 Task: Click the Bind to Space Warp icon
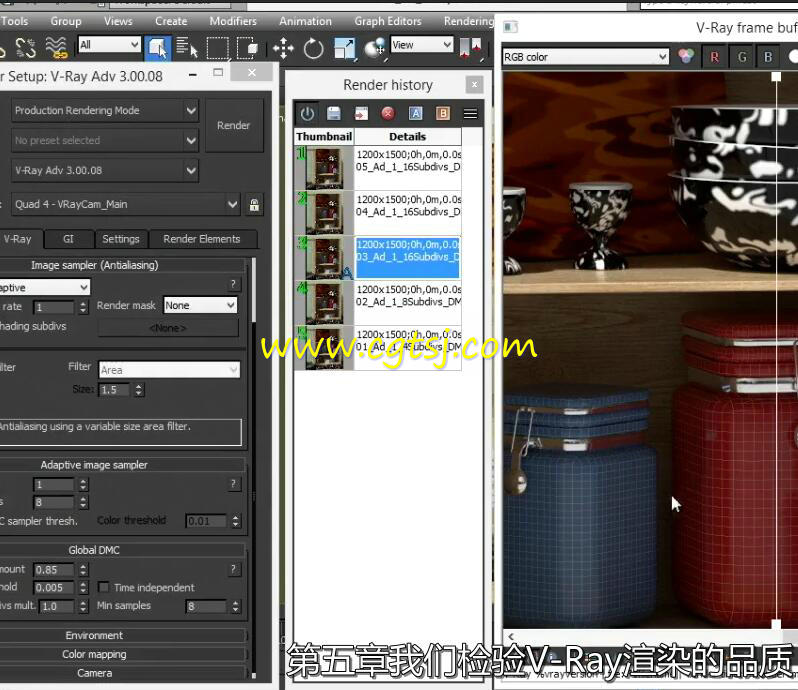56,48
